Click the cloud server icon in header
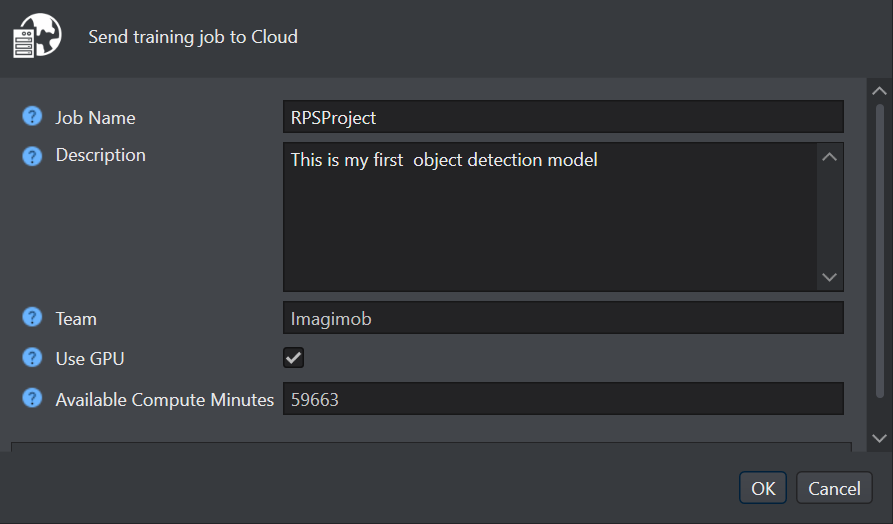This screenshot has width=893, height=524. [37, 35]
